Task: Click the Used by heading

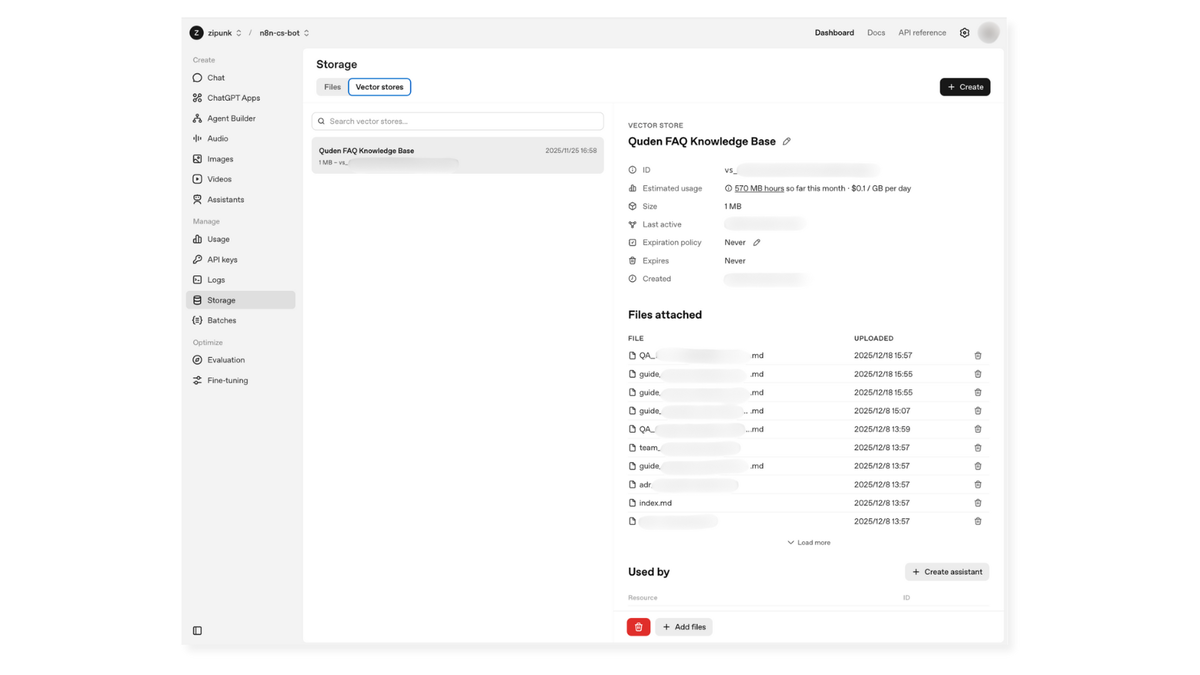Action: 649,572
